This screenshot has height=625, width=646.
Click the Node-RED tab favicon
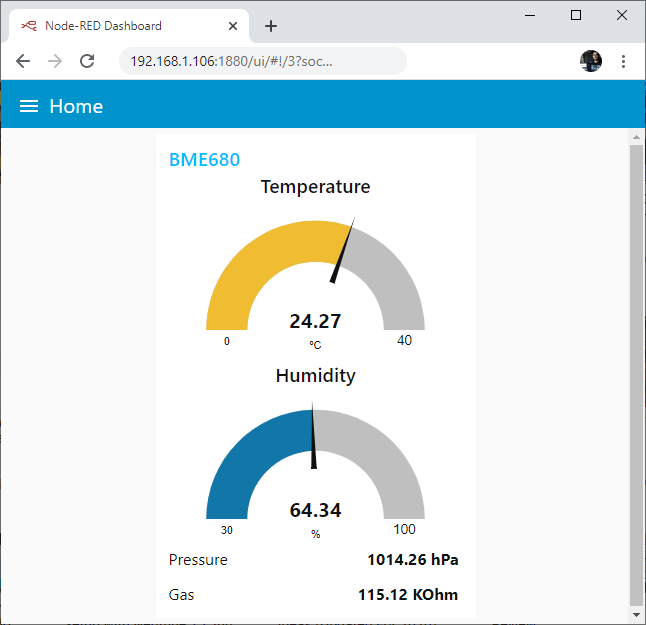click(28, 26)
